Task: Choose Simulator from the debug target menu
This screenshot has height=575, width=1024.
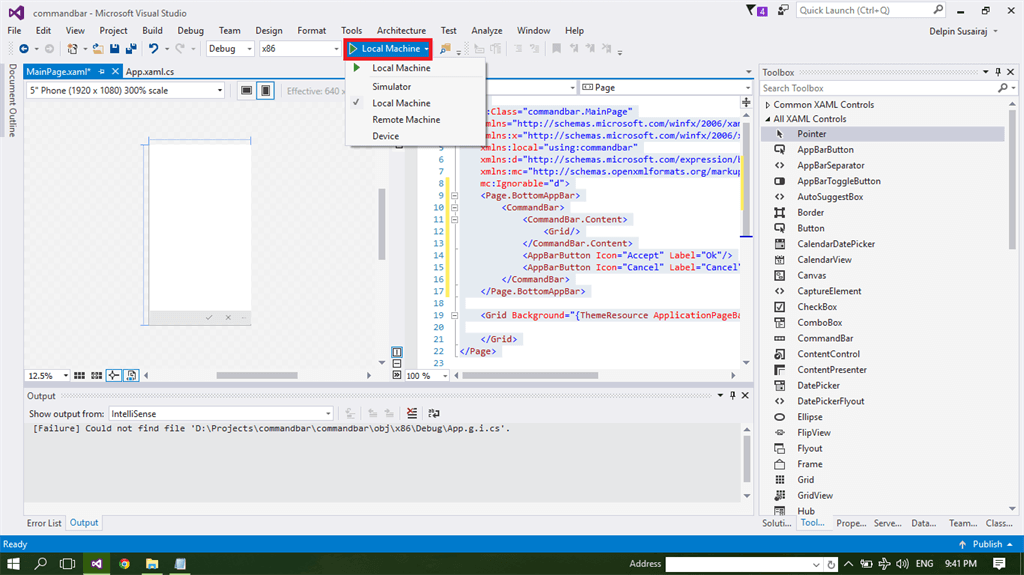Action: (391, 87)
